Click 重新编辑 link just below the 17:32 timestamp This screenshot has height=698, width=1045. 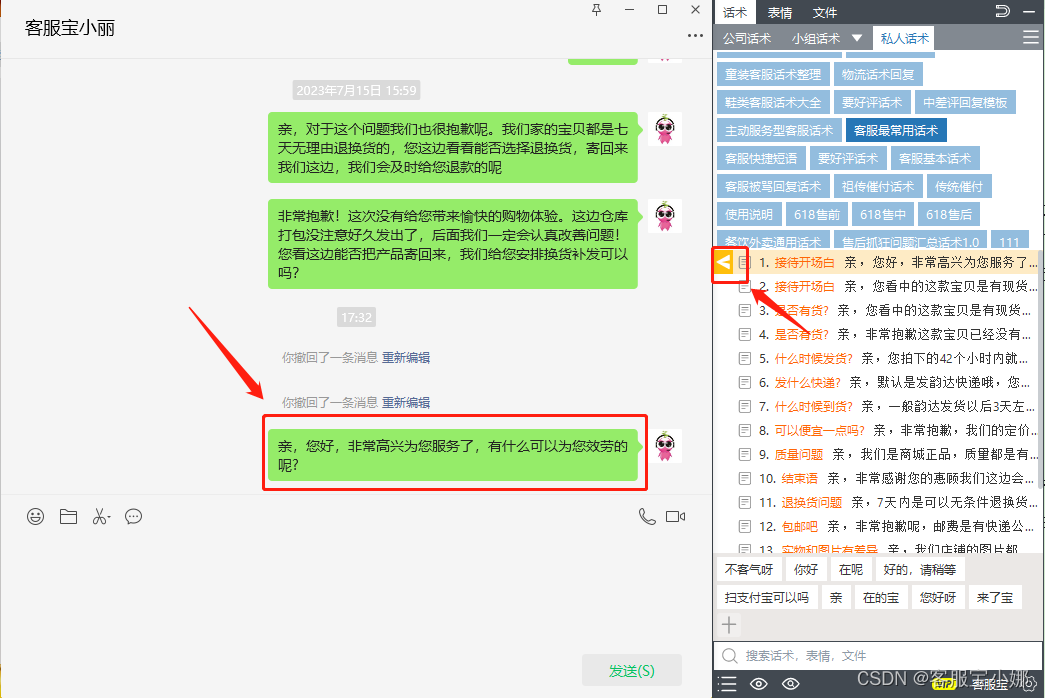click(406, 357)
